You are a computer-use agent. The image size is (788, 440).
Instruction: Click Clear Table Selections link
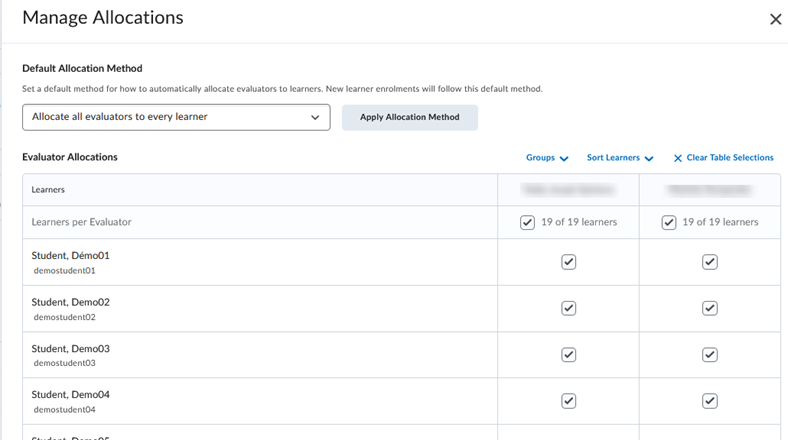coord(729,158)
